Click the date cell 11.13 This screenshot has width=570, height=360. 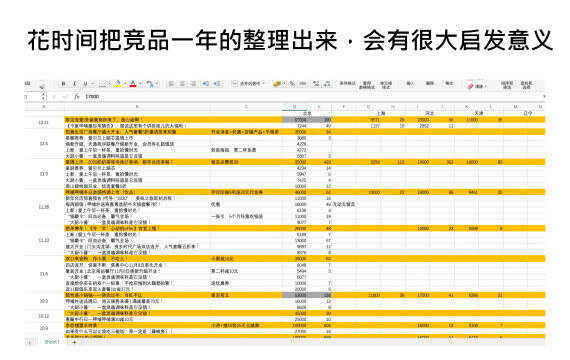pos(44,240)
